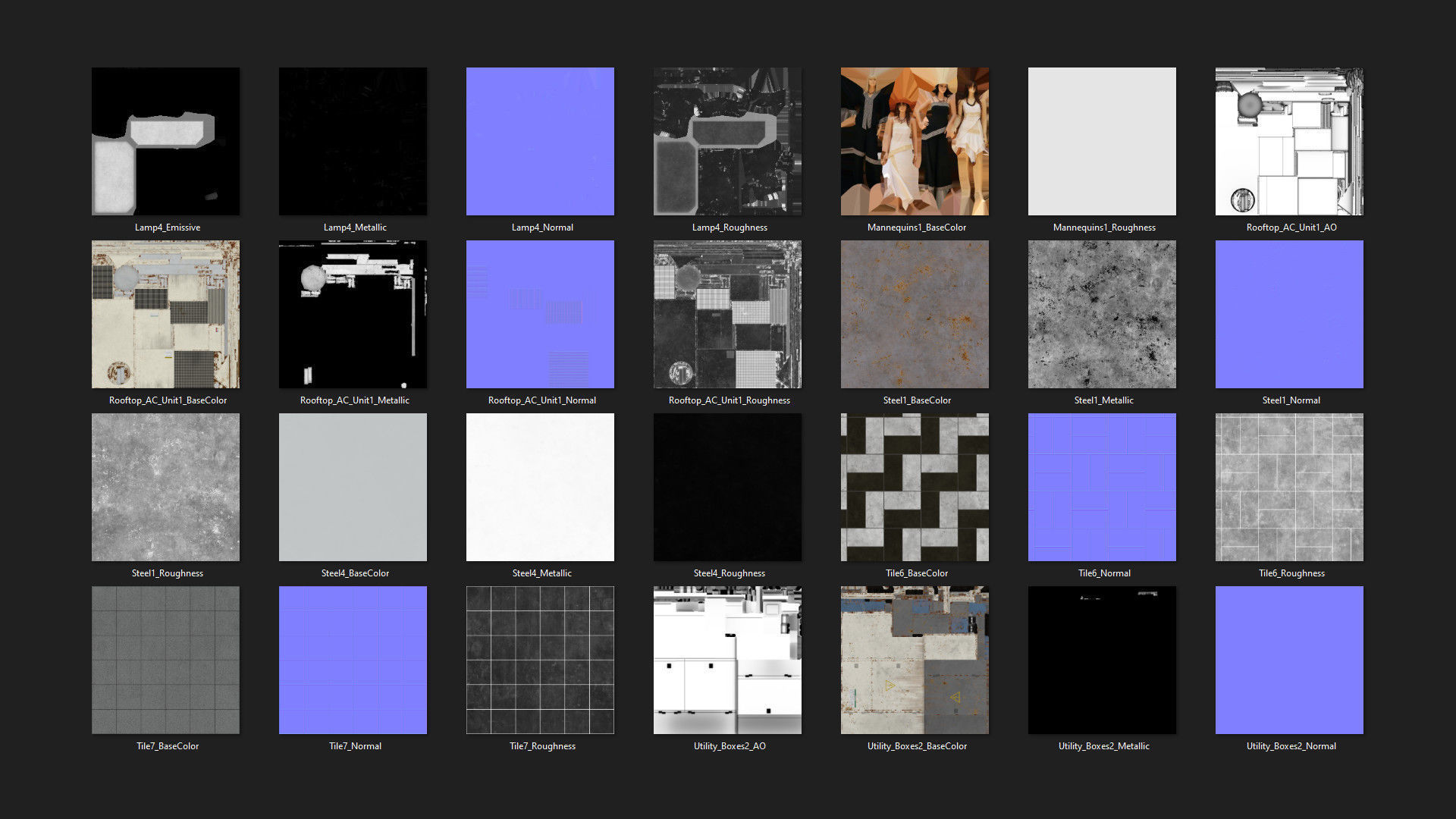Screen dimensions: 1456x819
Task: Click the Rooftop_AC_Unit1_AO texture thumbnail
Action: click(x=1289, y=141)
